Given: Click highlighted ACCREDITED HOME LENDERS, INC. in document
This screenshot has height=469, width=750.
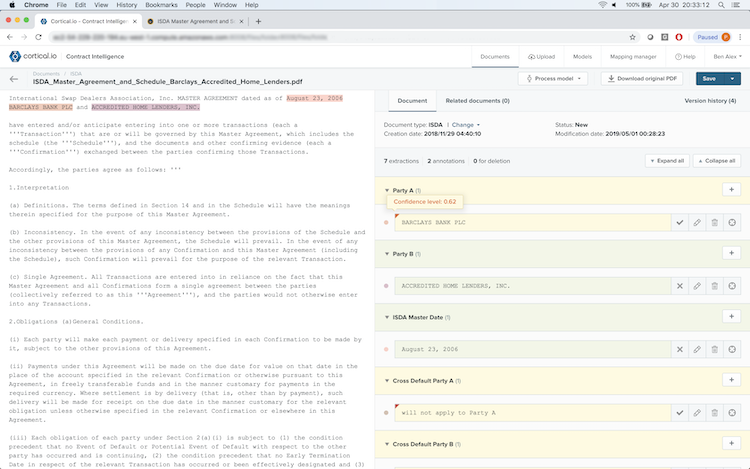Looking at the screenshot, I should point(145,107).
